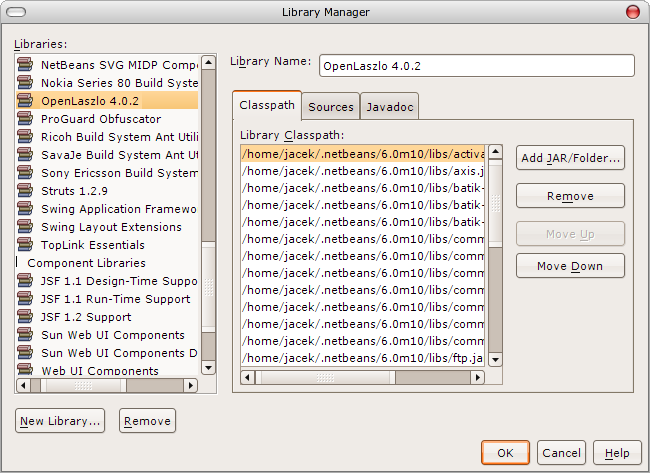Click classpath list scroll right arrow
The image size is (650, 473).
click(x=478, y=377)
